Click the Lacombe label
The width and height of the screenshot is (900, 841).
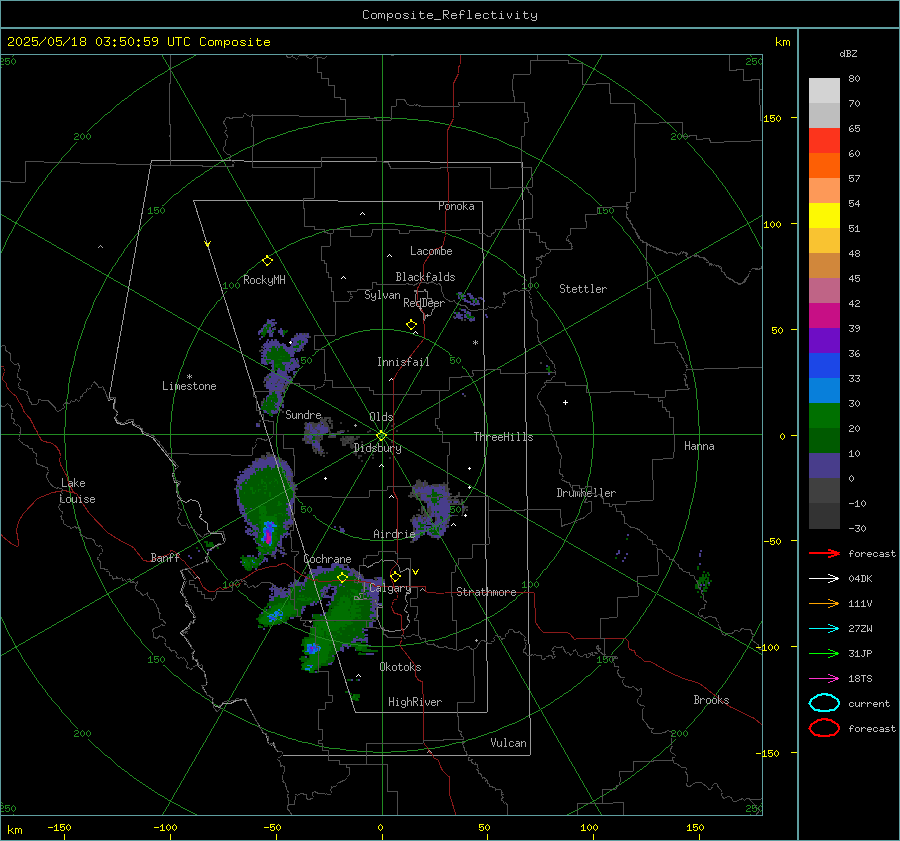pos(431,251)
